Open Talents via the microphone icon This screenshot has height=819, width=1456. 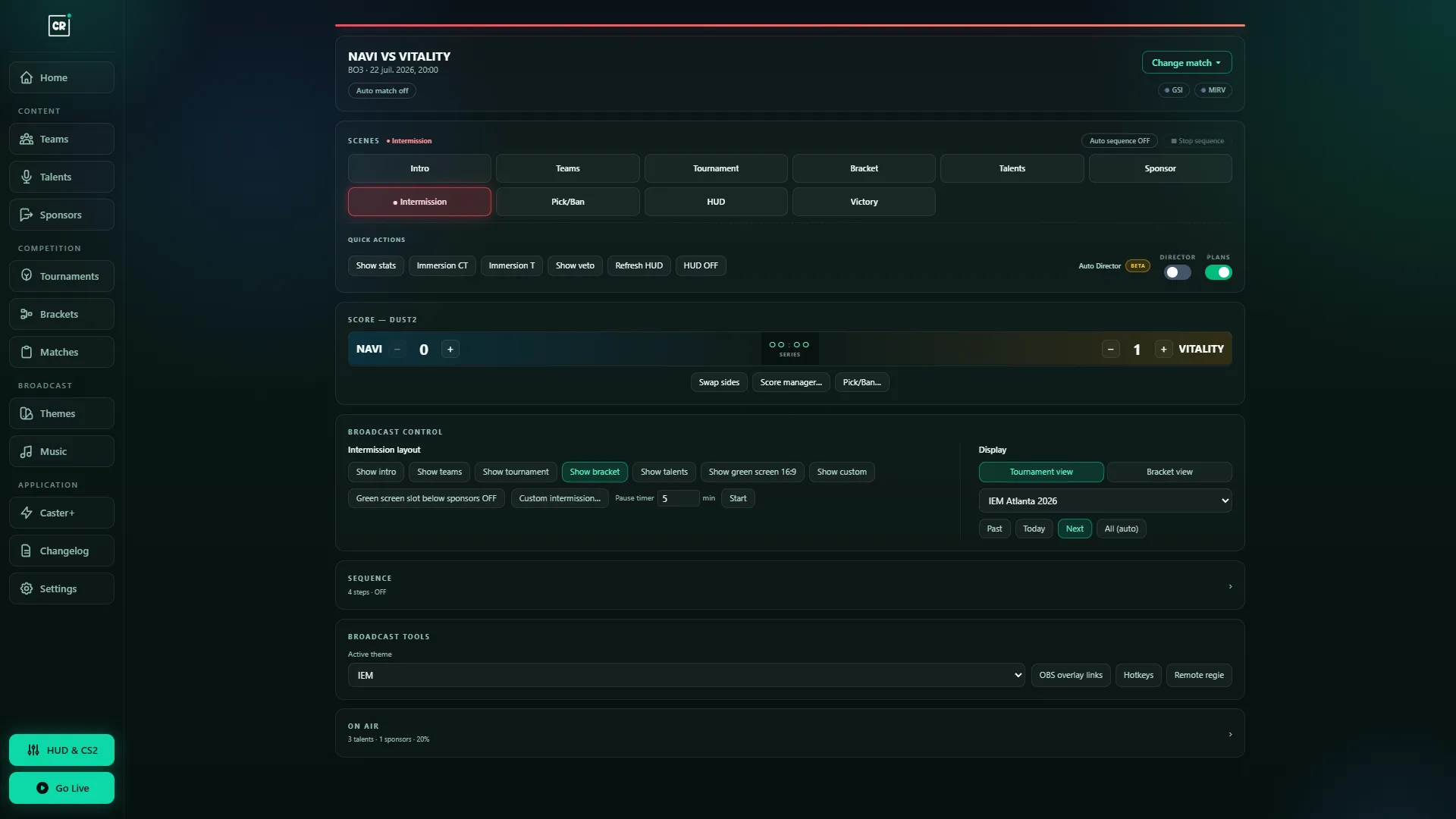(27, 177)
